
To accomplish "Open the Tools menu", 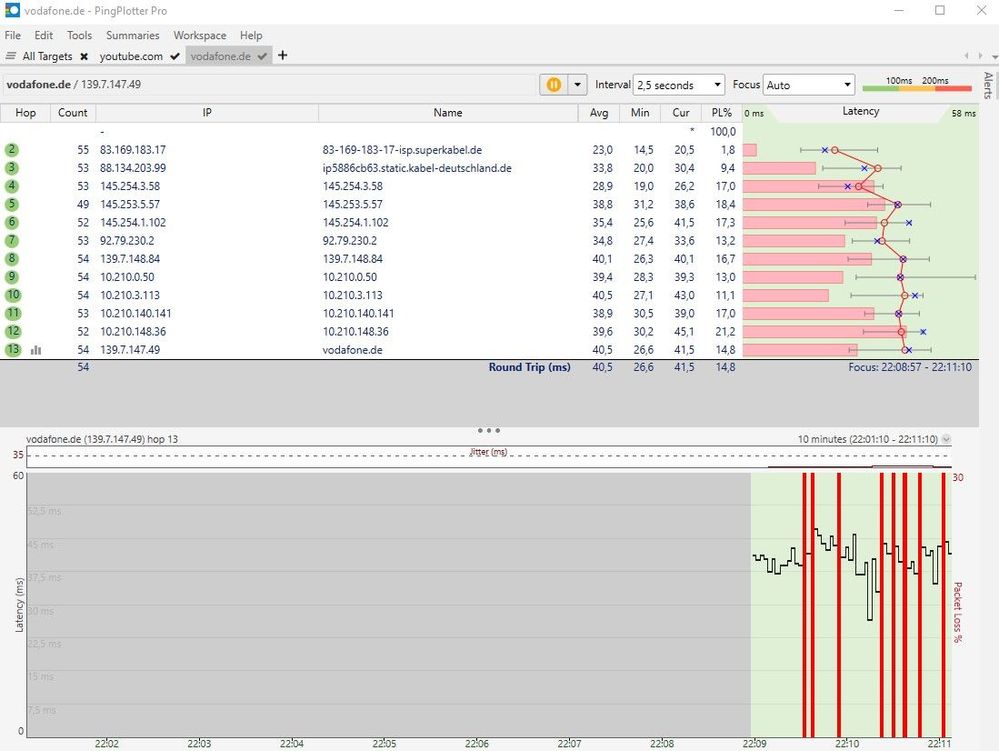I will click(x=80, y=35).
